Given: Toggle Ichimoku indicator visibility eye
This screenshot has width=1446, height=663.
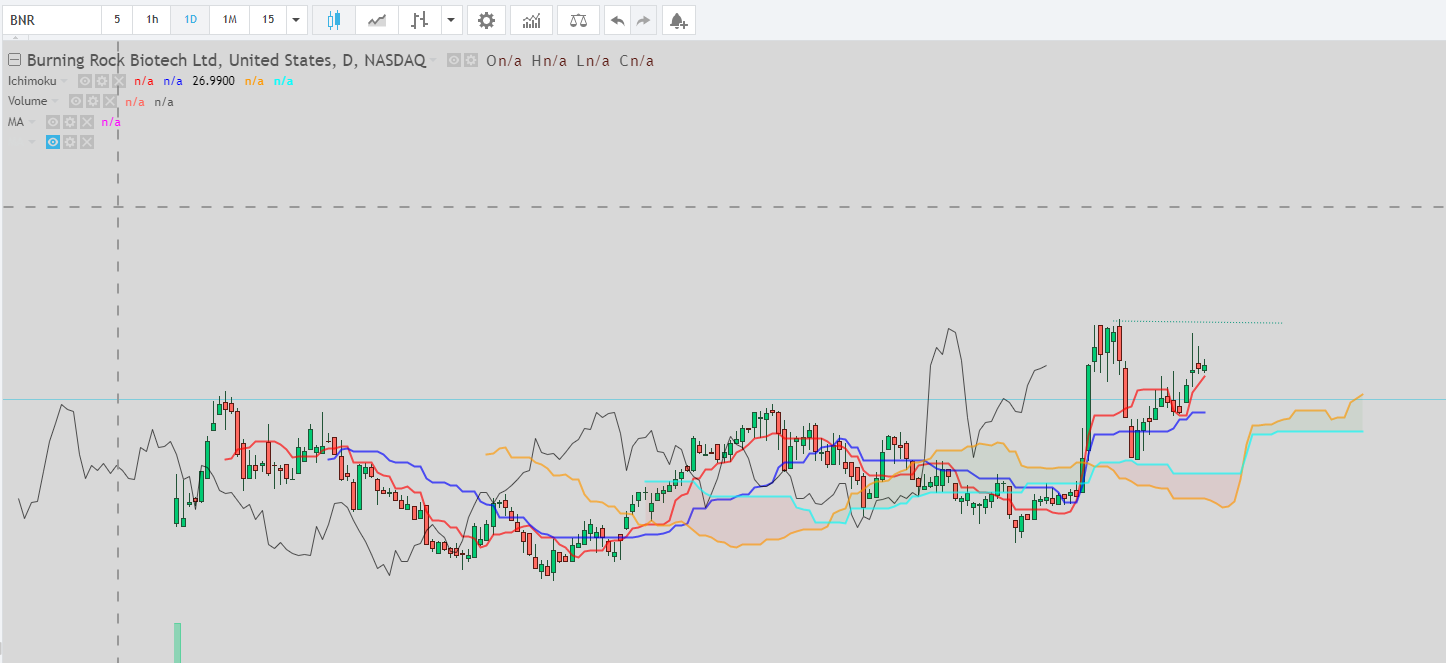Looking at the screenshot, I should point(85,81).
